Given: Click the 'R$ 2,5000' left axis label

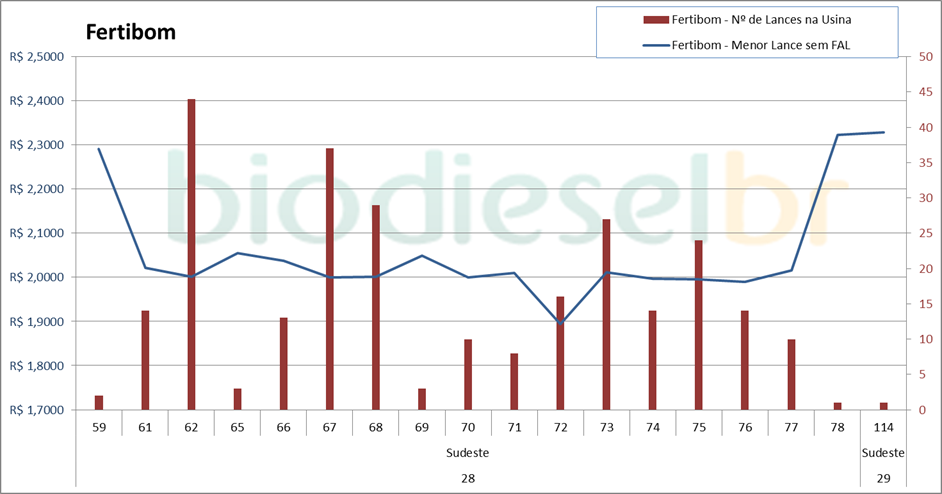Looking at the screenshot, I should (x=36, y=57).
